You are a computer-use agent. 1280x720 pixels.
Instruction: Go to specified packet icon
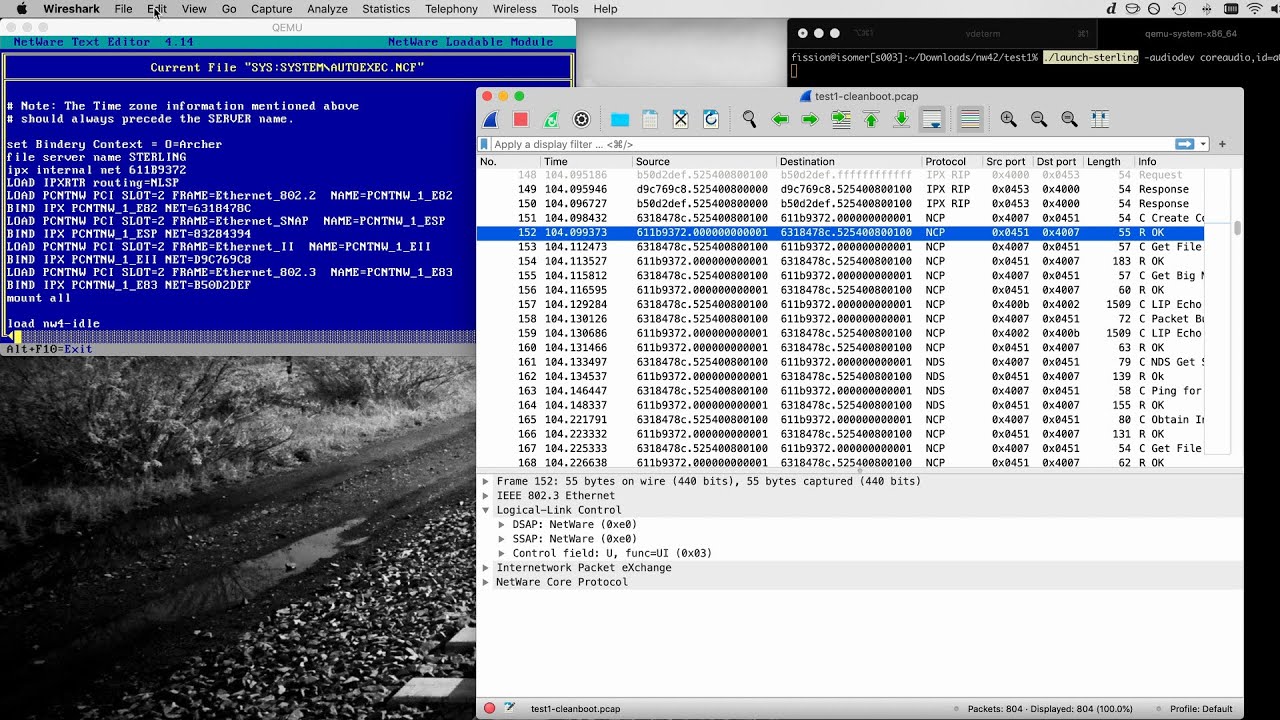[841, 119]
